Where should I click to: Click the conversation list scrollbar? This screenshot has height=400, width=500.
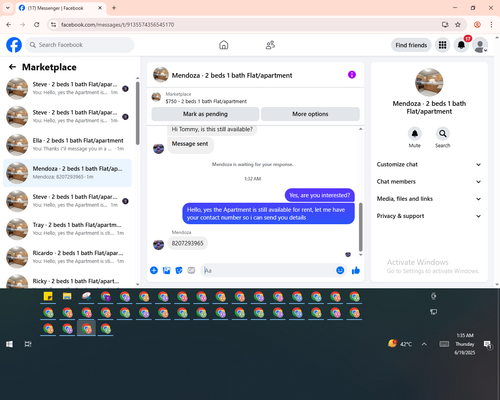(x=138, y=113)
